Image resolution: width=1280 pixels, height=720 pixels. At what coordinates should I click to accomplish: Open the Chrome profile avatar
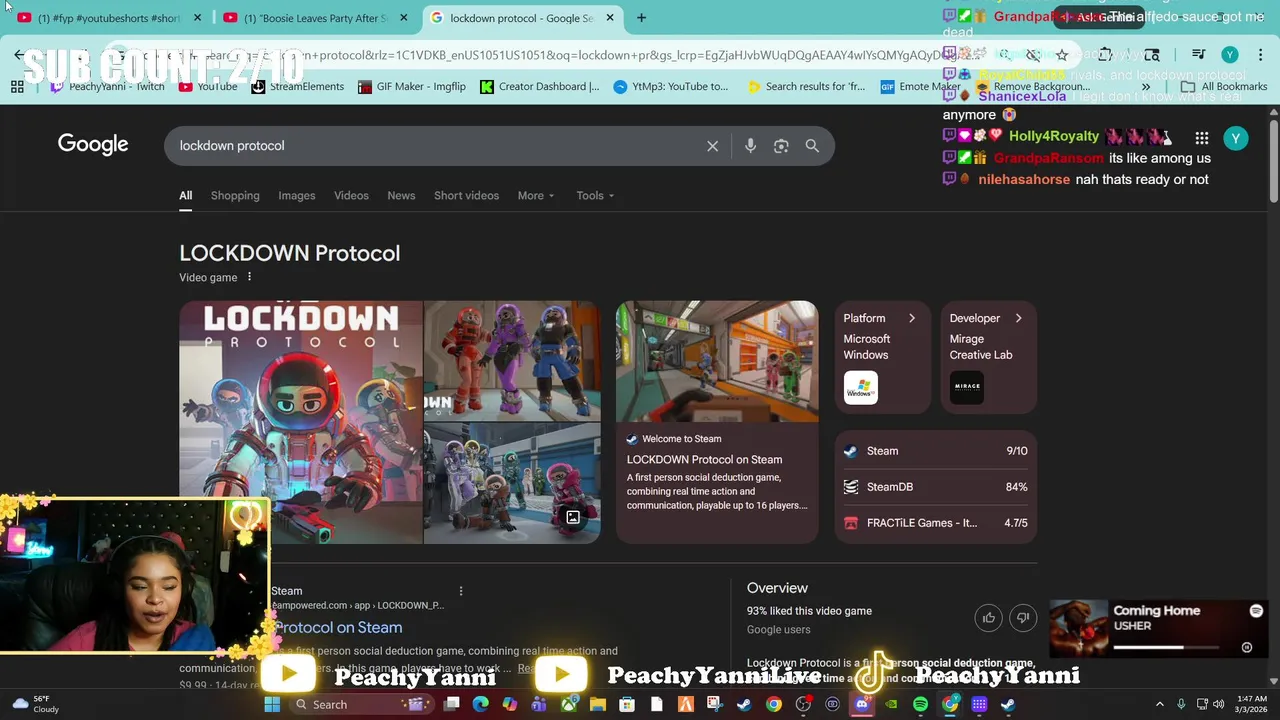[x=1230, y=55]
